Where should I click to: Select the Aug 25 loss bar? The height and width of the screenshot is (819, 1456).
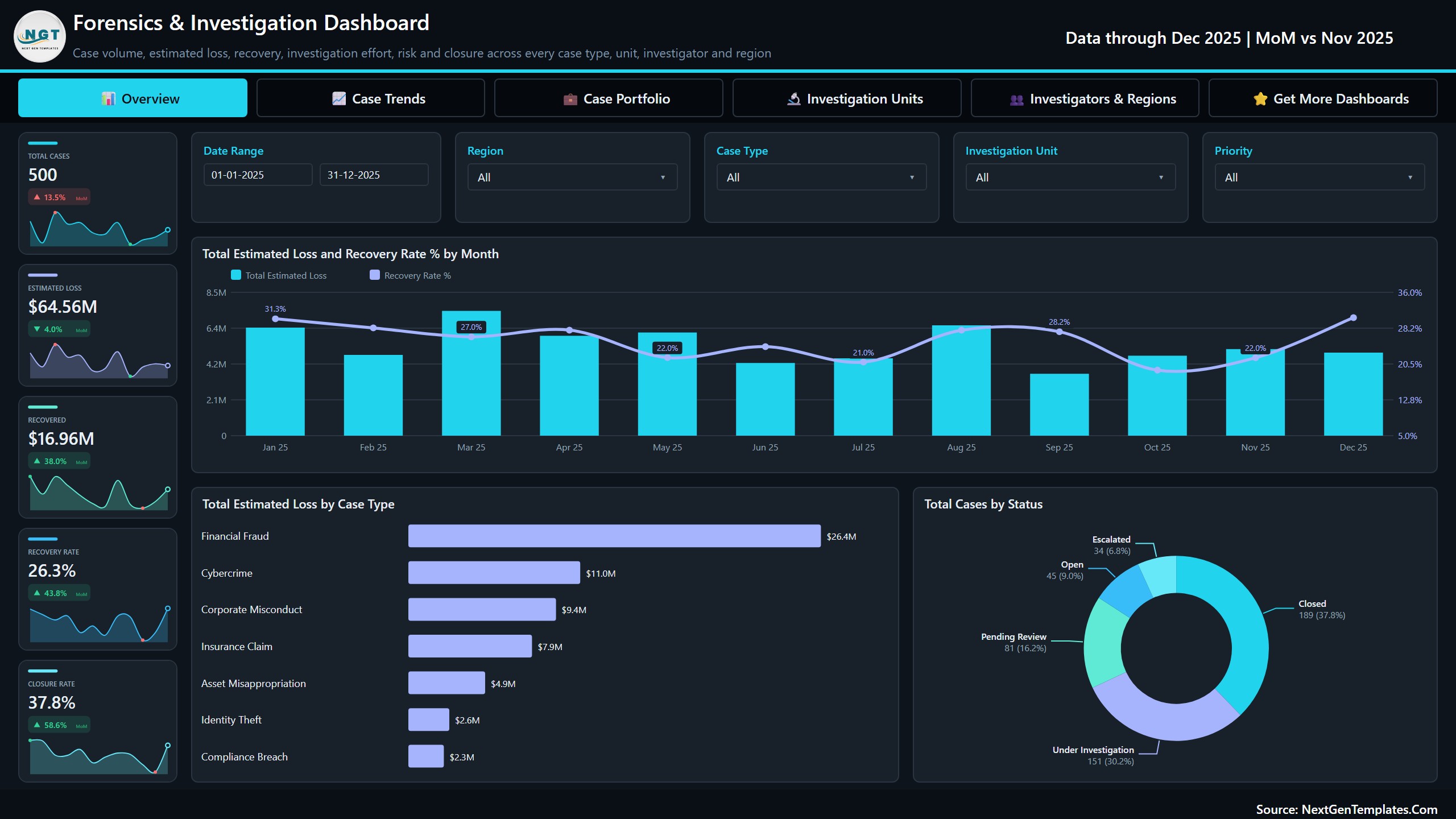coord(961,380)
